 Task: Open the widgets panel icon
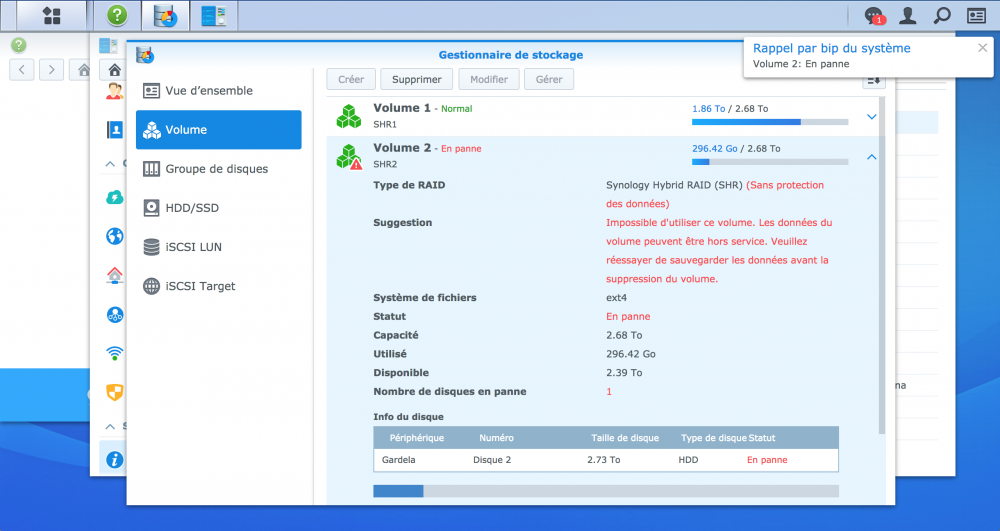[x=976, y=16]
